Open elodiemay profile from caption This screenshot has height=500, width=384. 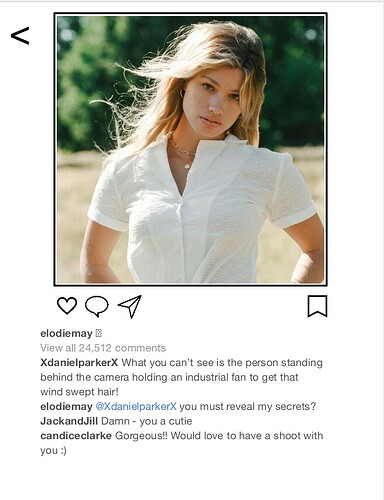coord(66,333)
